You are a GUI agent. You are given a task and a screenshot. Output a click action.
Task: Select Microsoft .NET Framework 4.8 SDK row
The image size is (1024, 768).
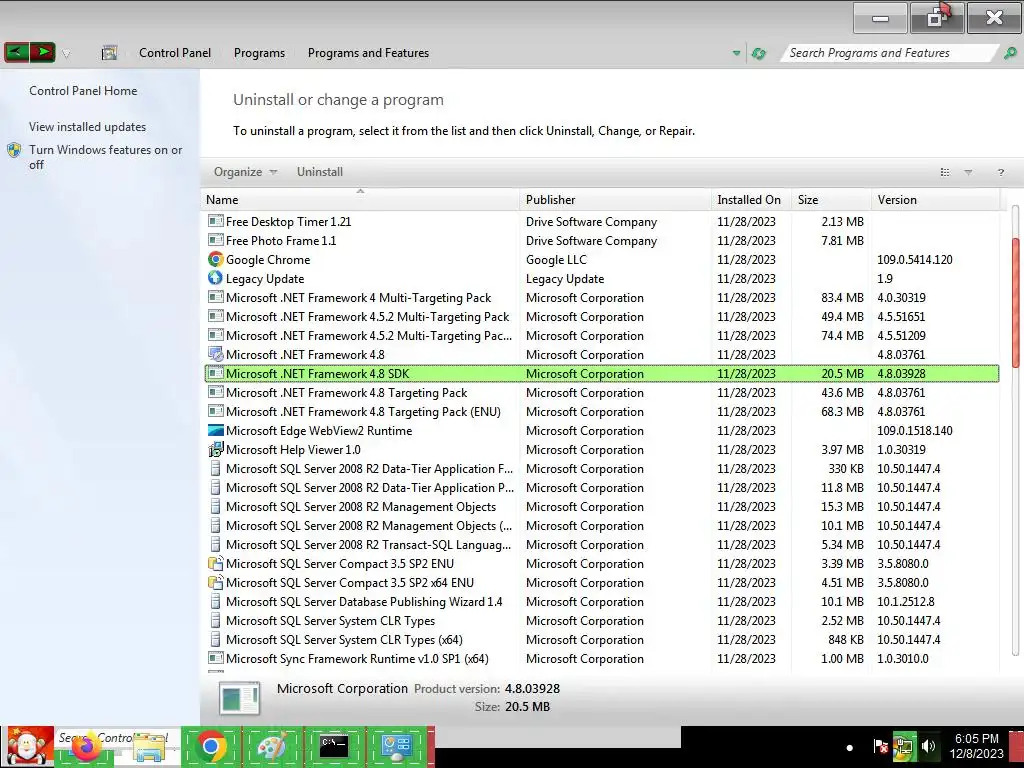(x=602, y=374)
